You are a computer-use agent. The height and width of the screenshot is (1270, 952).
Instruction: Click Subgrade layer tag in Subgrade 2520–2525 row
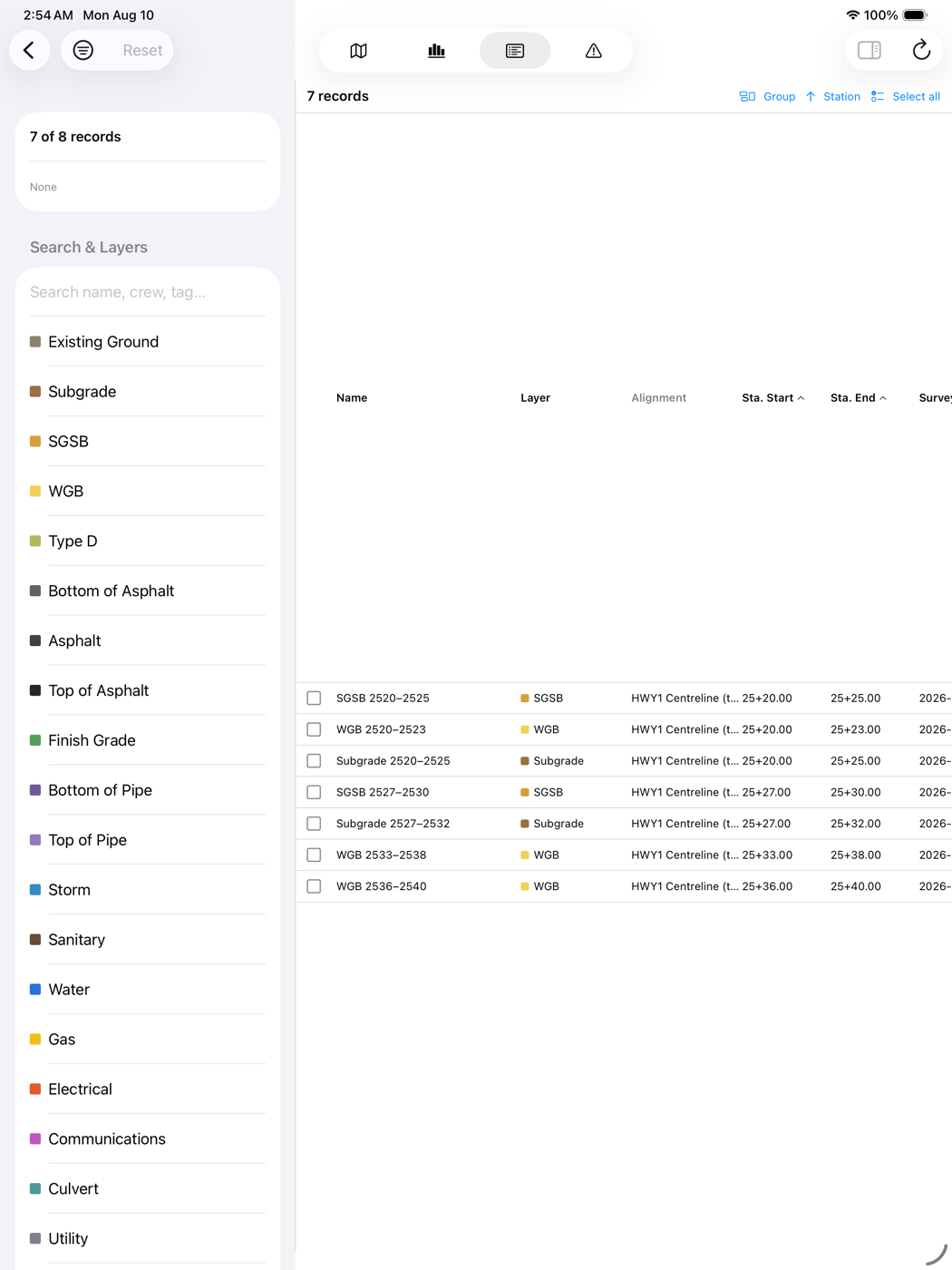tap(552, 761)
